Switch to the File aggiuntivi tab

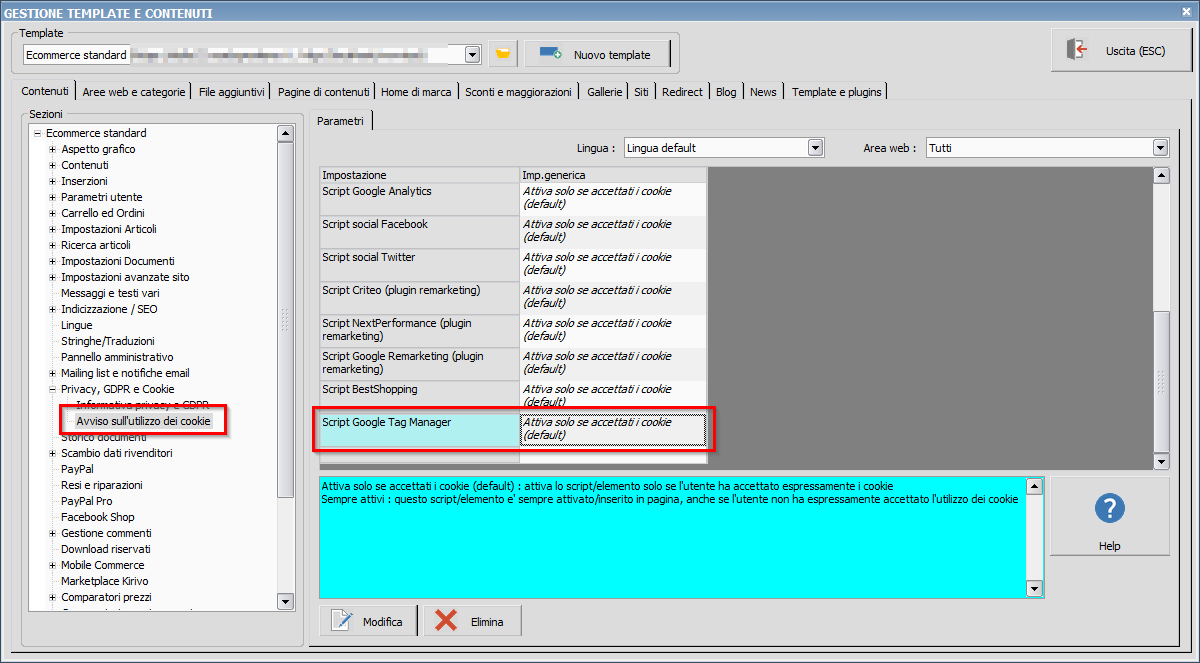pyautogui.click(x=232, y=92)
